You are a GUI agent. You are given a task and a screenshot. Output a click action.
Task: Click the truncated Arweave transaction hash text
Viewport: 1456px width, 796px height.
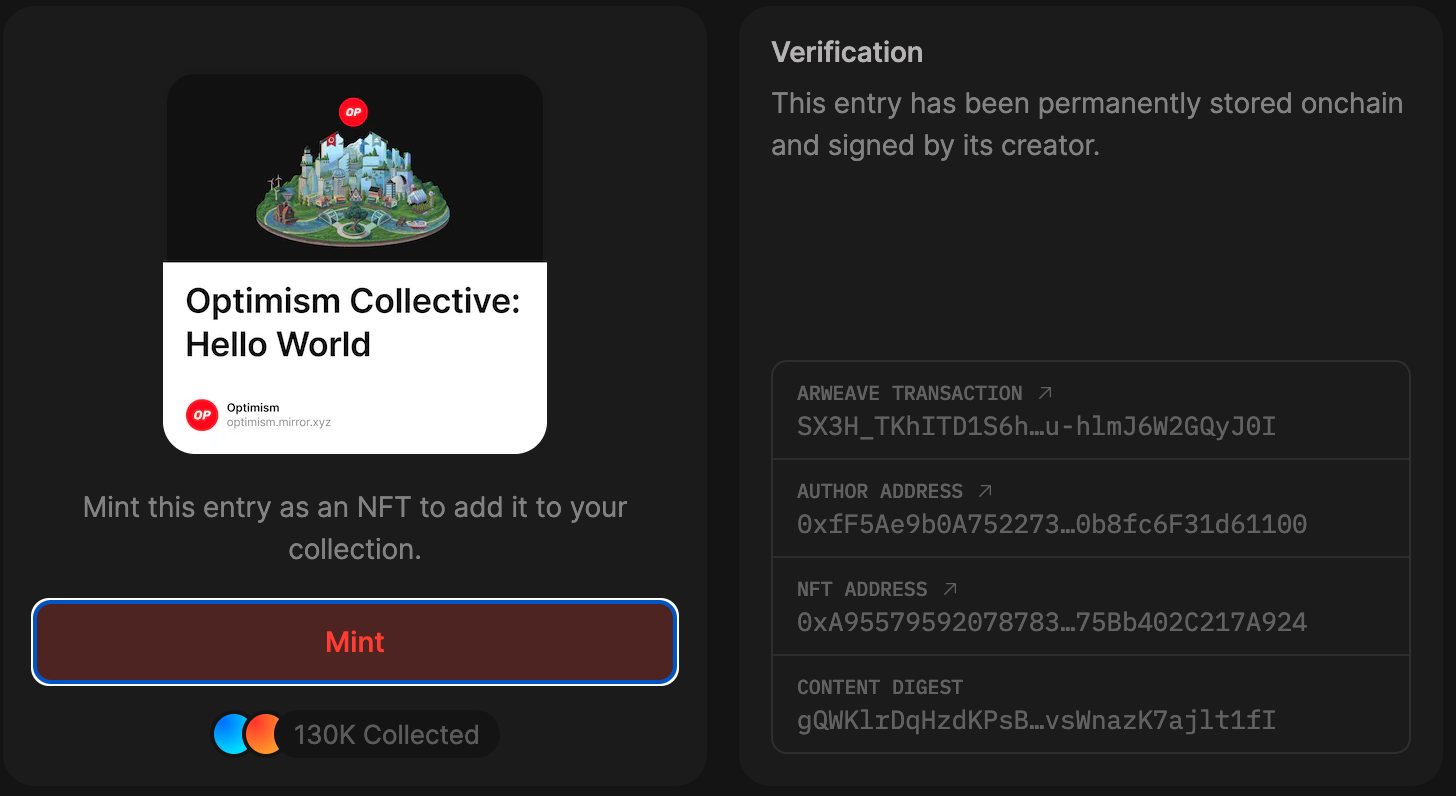(1034, 426)
